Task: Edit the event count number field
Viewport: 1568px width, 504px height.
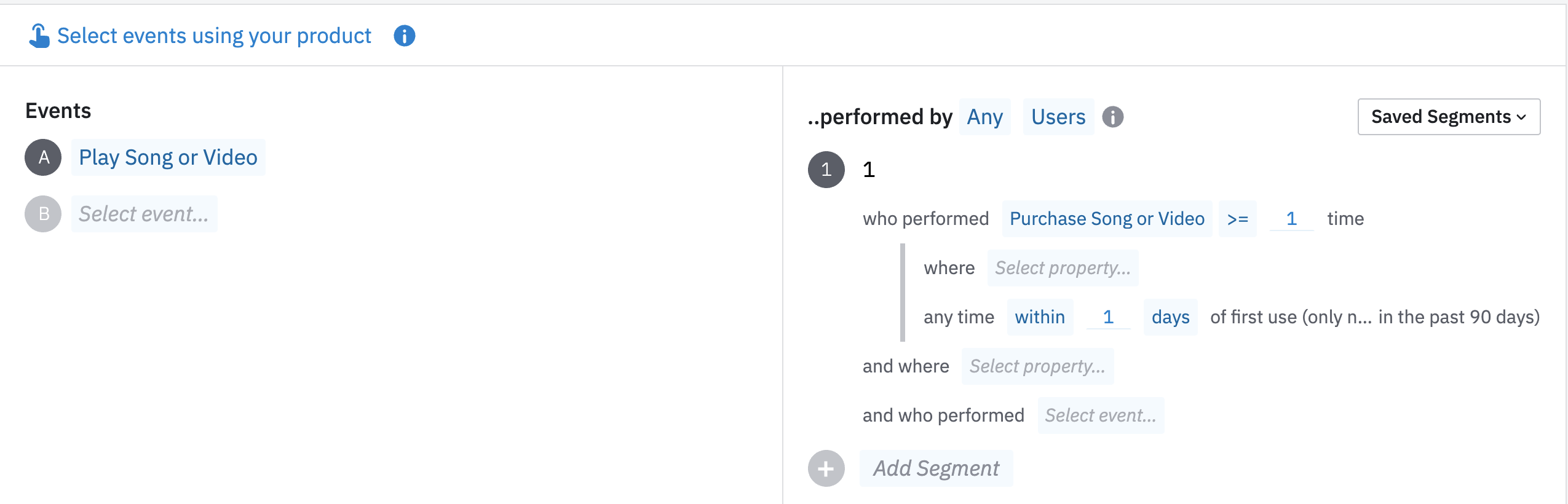Action: tap(1291, 219)
